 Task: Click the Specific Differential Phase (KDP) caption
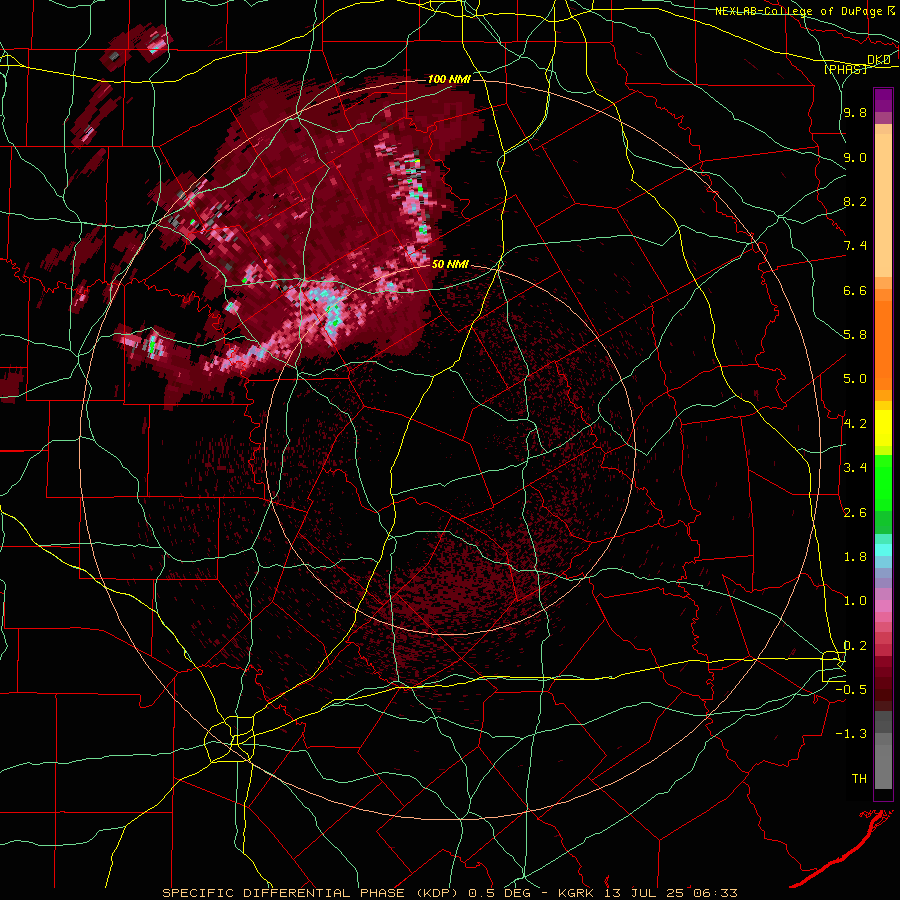point(312,893)
